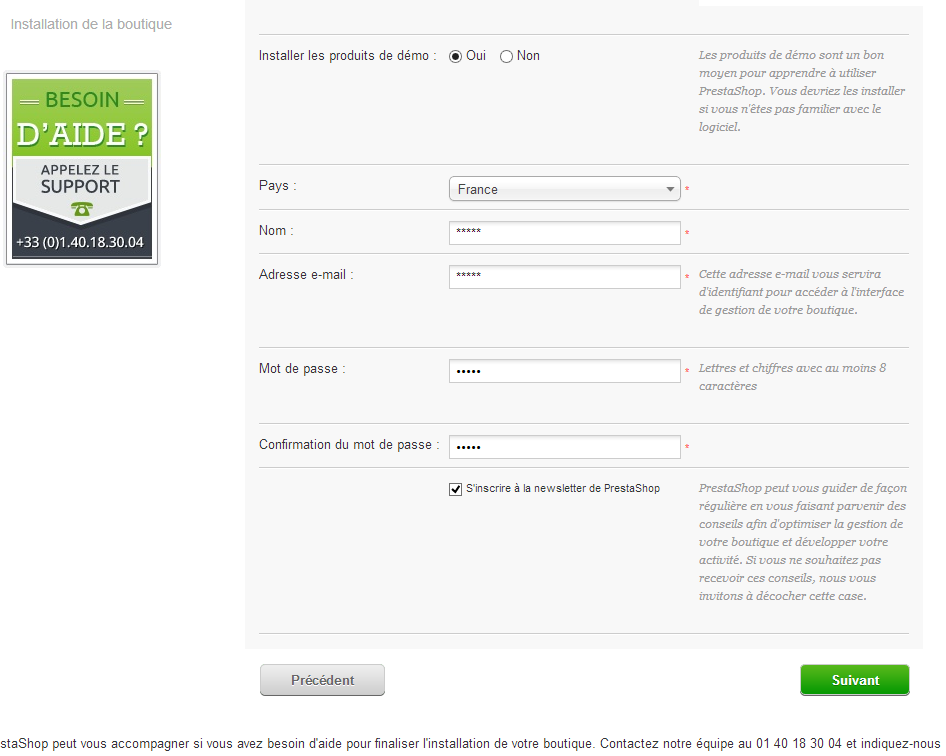Image resolution: width=946 pixels, height=756 pixels.
Task: Click the password confirmation field
Action: [x=565, y=447]
